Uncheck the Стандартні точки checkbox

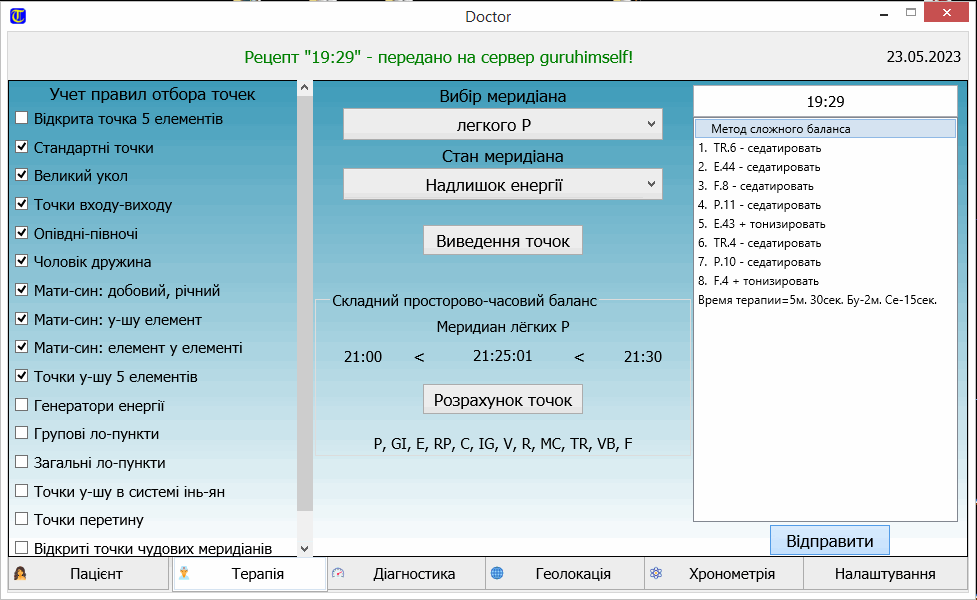(22, 147)
